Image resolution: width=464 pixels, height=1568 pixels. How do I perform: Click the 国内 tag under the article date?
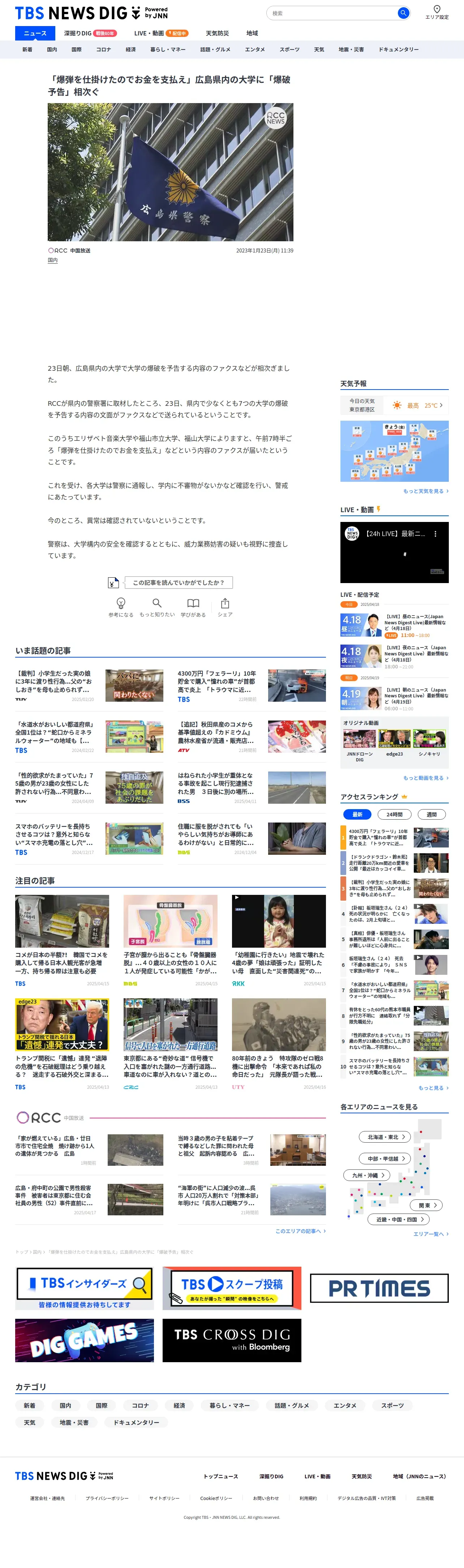(x=53, y=260)
